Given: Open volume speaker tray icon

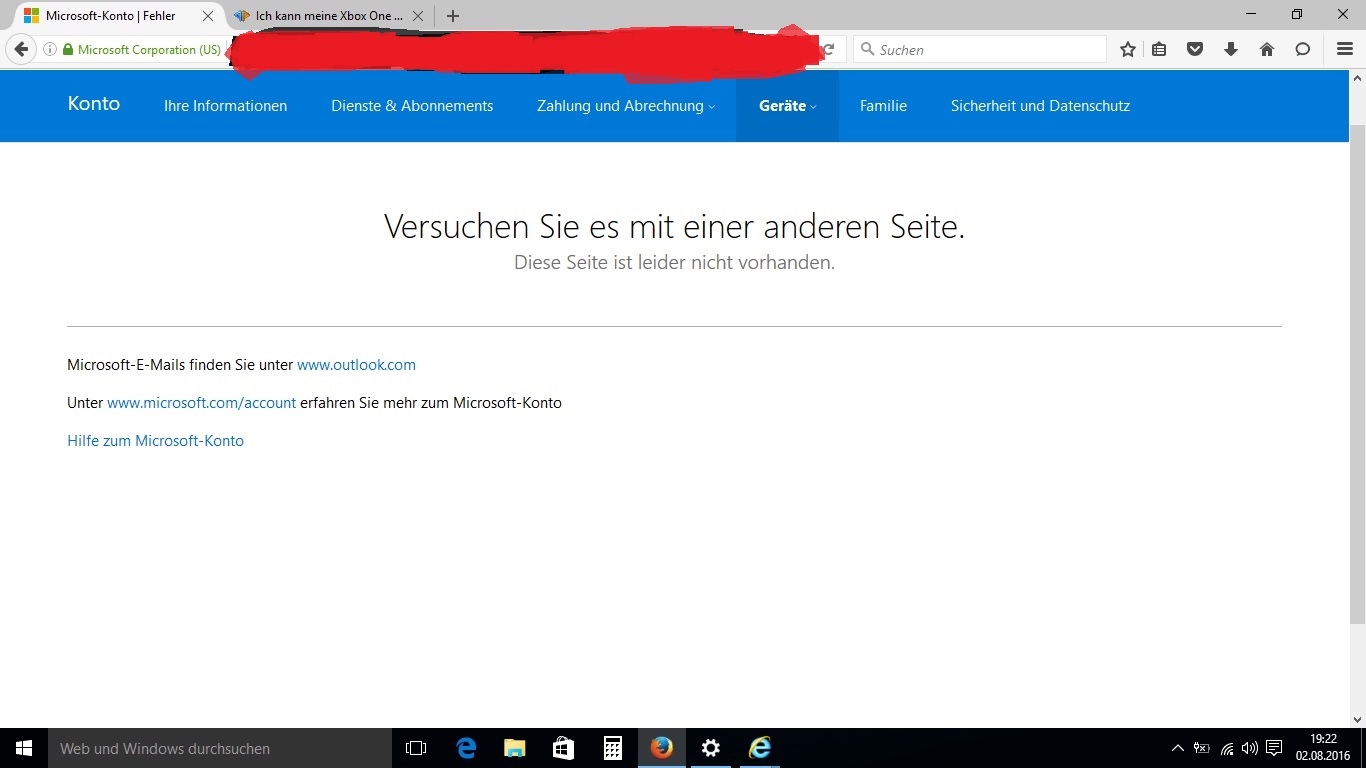Looking at the screenshot, I should pyautogui.click(x=1250, y=748).
